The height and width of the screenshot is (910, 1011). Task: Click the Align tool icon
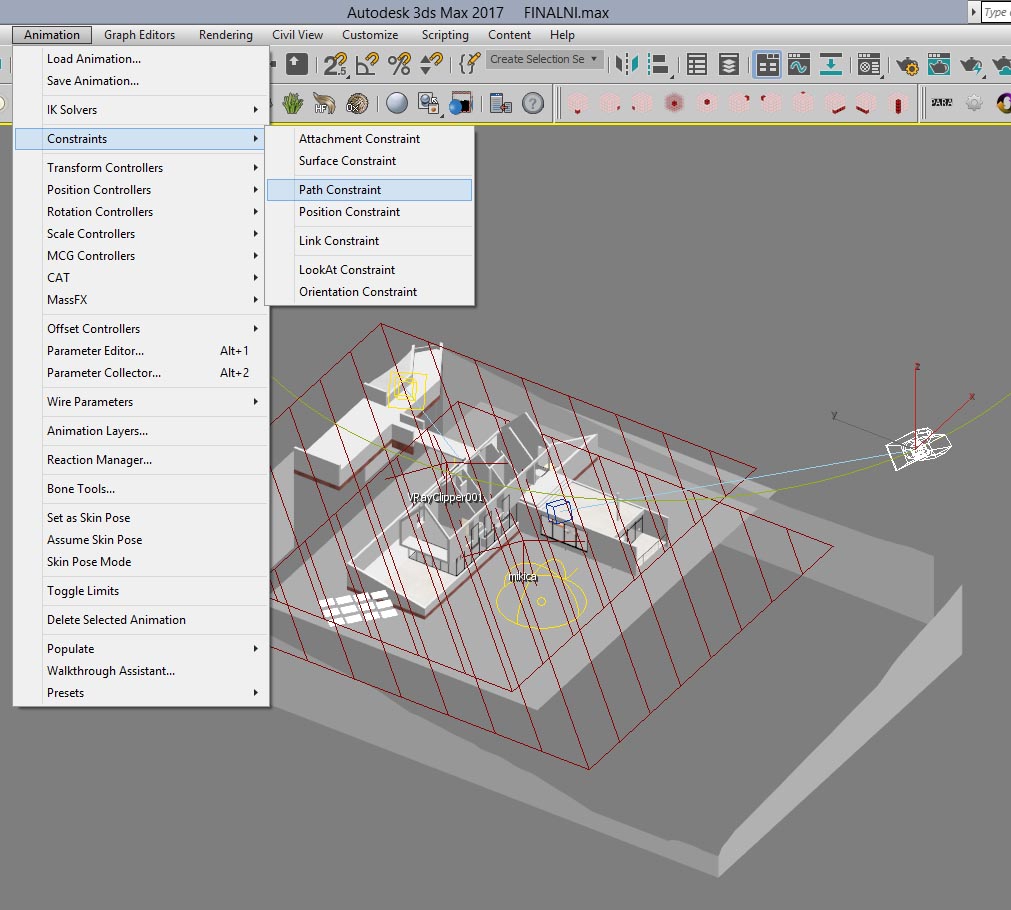coord(659,64)
